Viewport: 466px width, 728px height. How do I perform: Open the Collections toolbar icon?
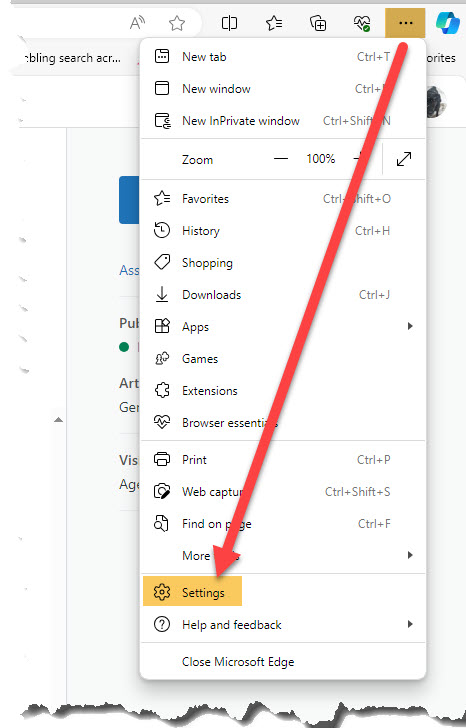click(x=318, y=23)
